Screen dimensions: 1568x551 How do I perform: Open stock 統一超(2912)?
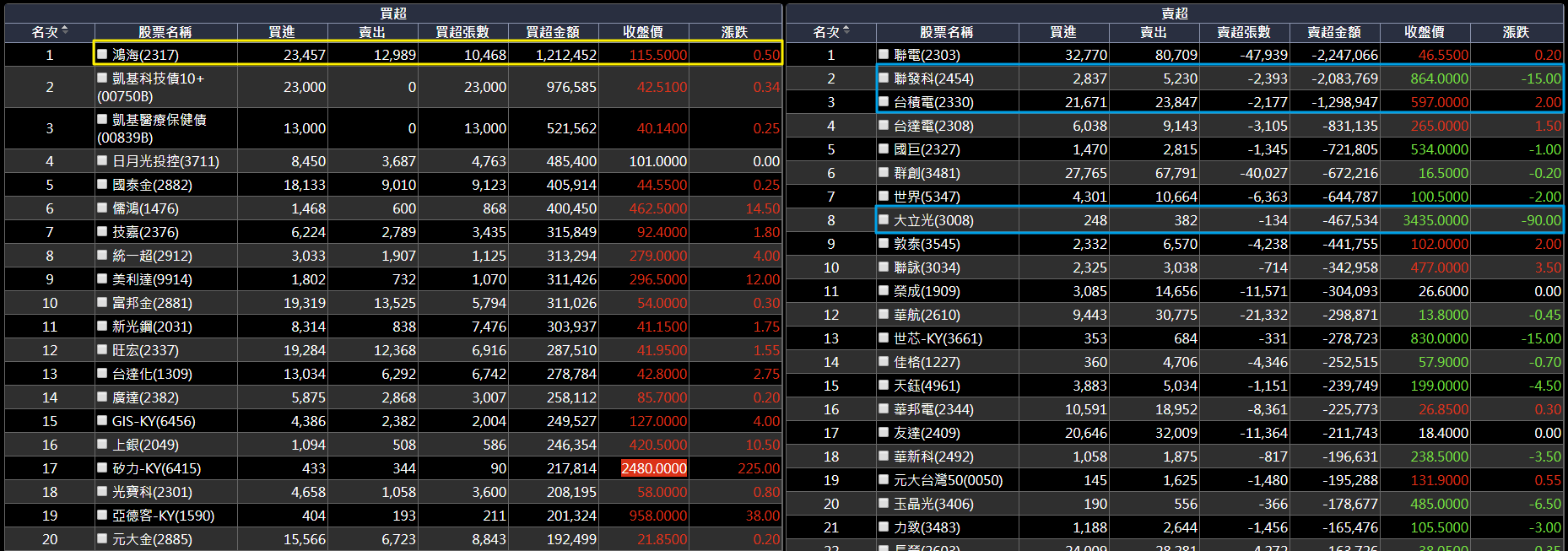pyautogui.click(x=152, y=256)
